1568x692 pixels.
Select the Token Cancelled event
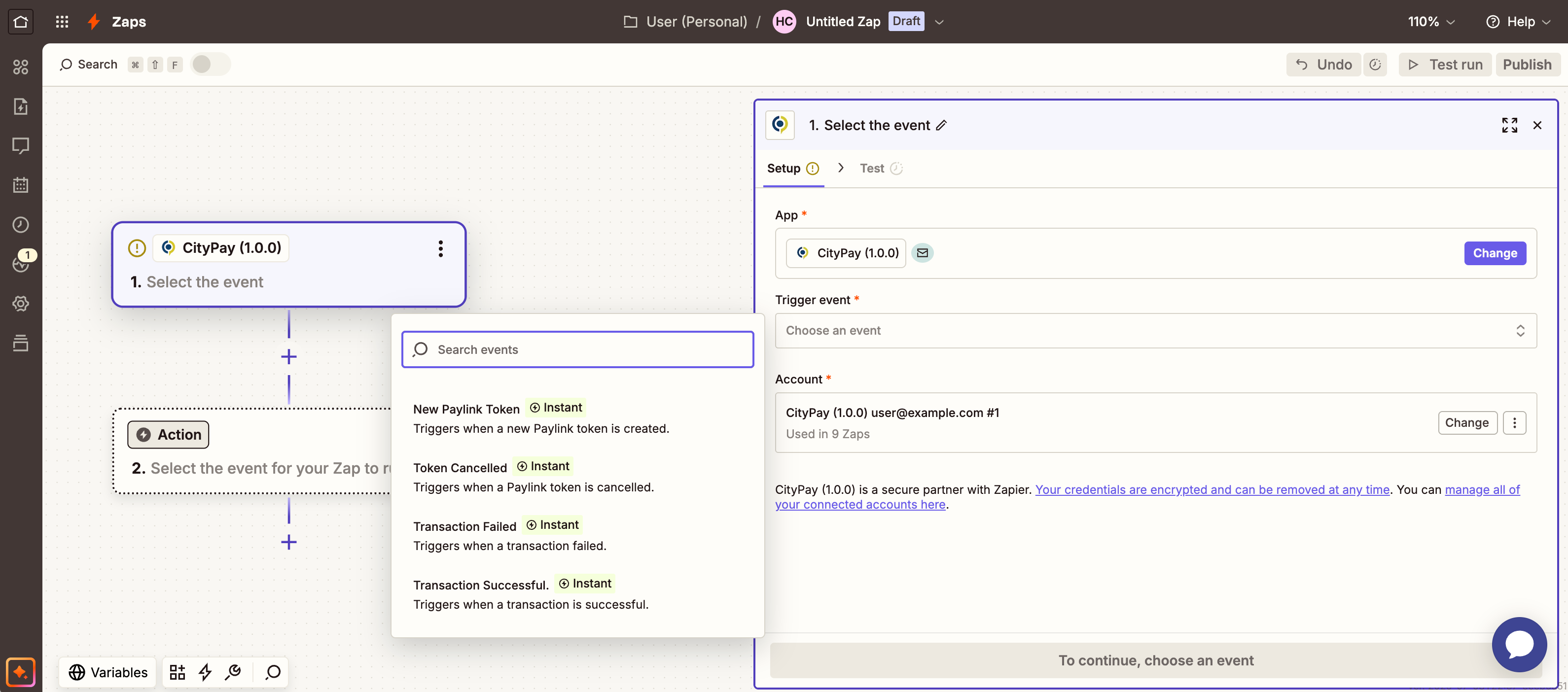point(577,477)
